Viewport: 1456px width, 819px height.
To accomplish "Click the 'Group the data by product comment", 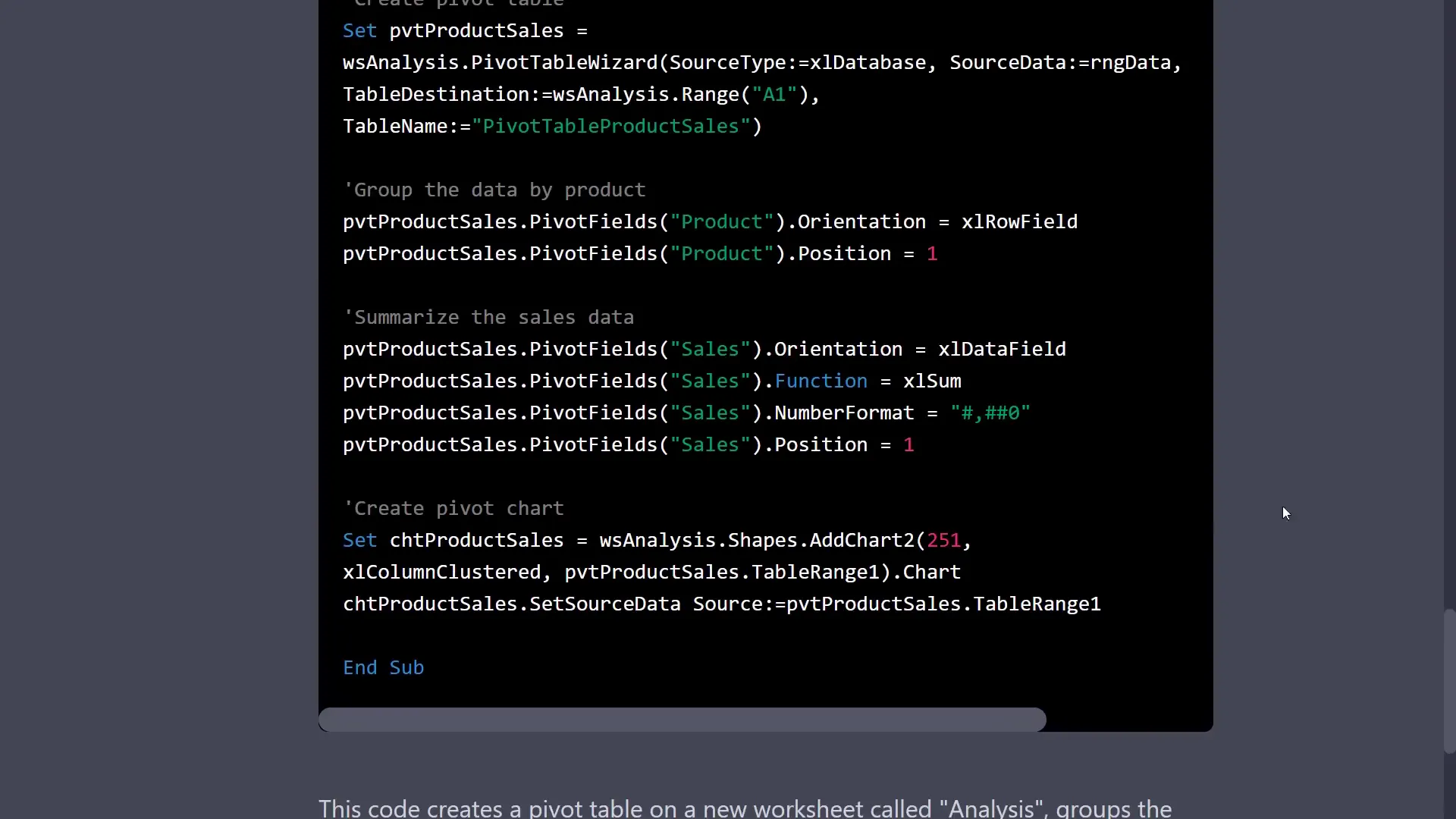I will (494, 190).
